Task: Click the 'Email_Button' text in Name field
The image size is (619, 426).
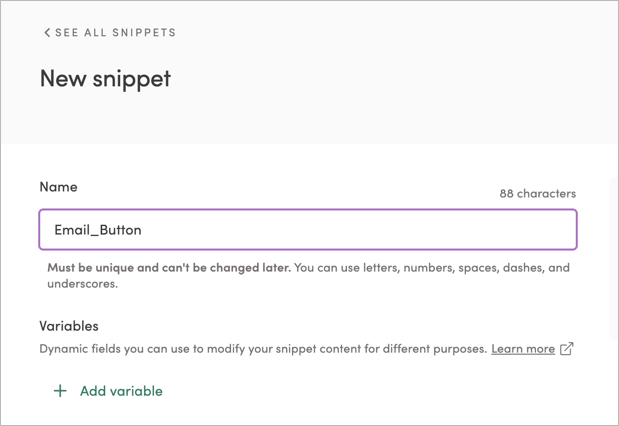Action: [98, 230]
